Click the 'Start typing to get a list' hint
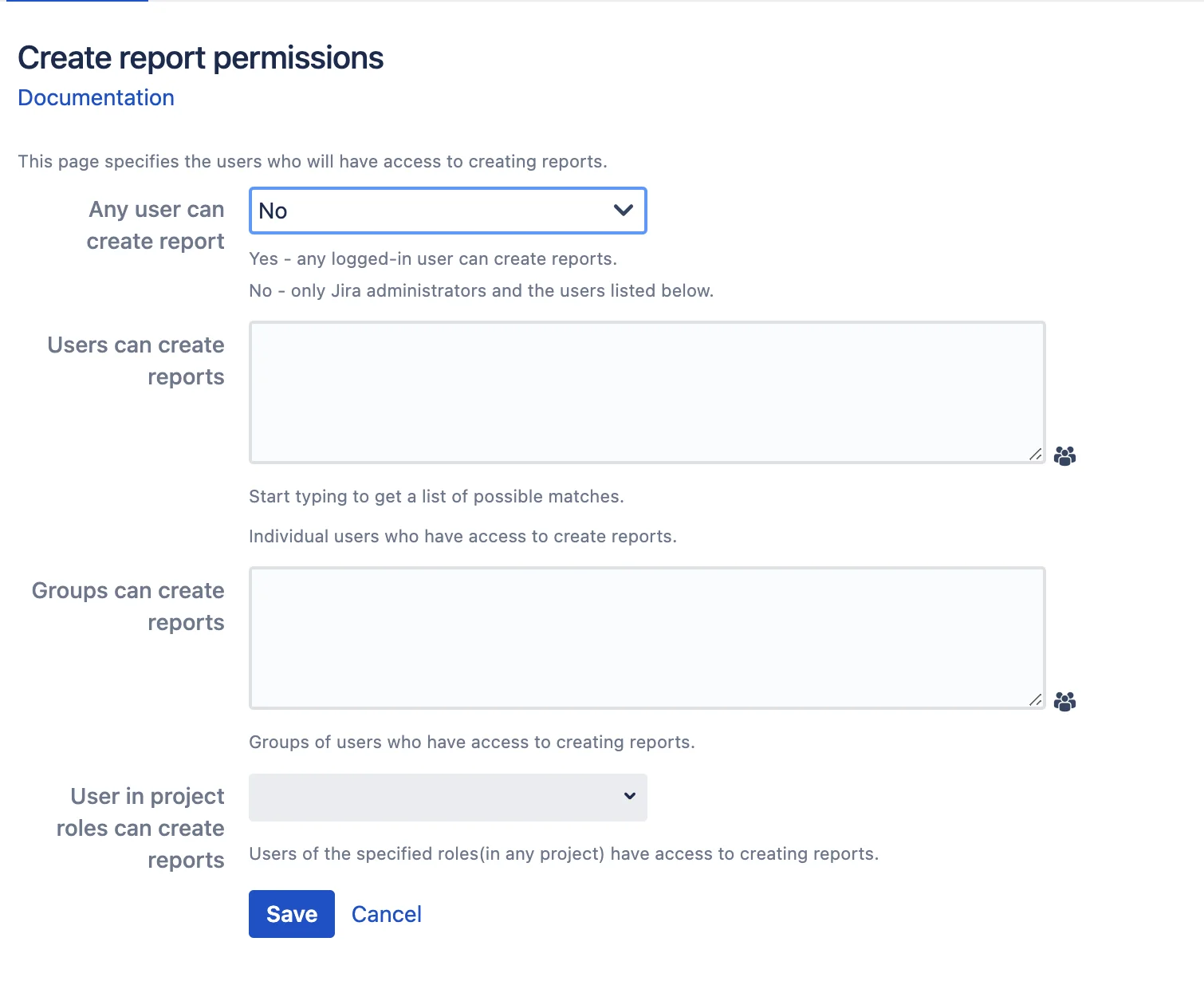 (436, 496)
